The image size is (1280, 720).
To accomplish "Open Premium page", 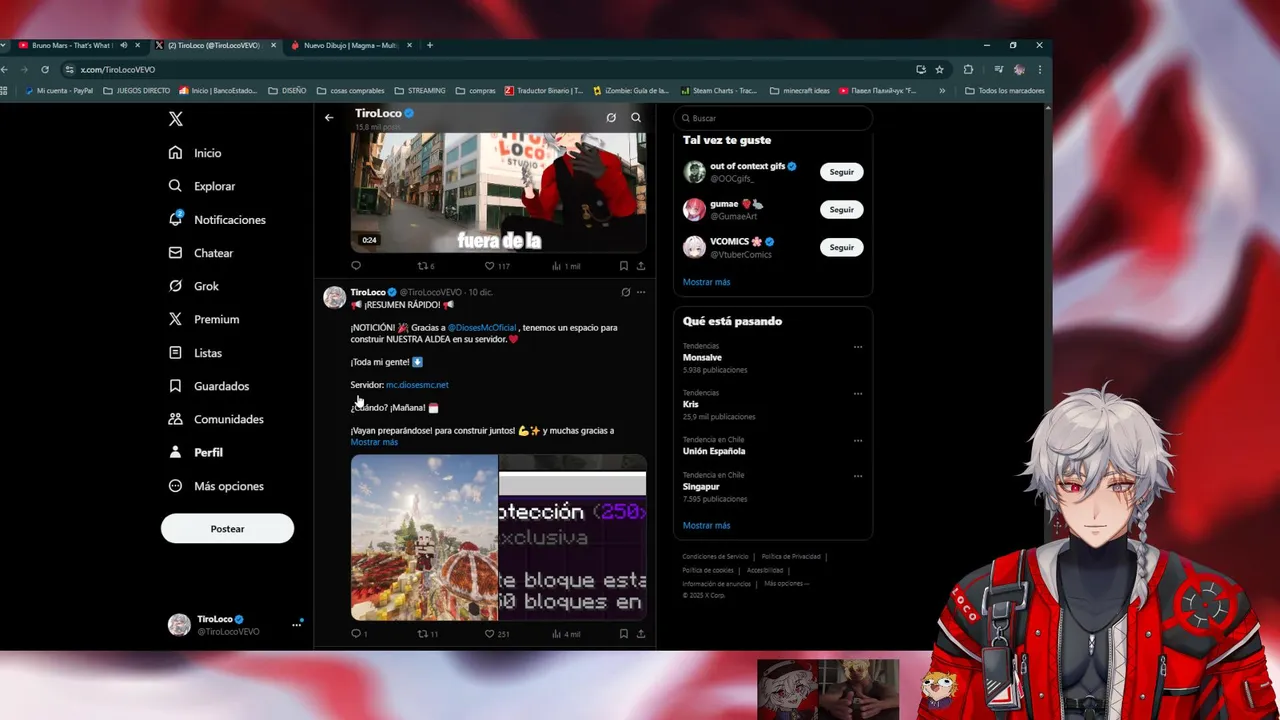I will 203,319.
